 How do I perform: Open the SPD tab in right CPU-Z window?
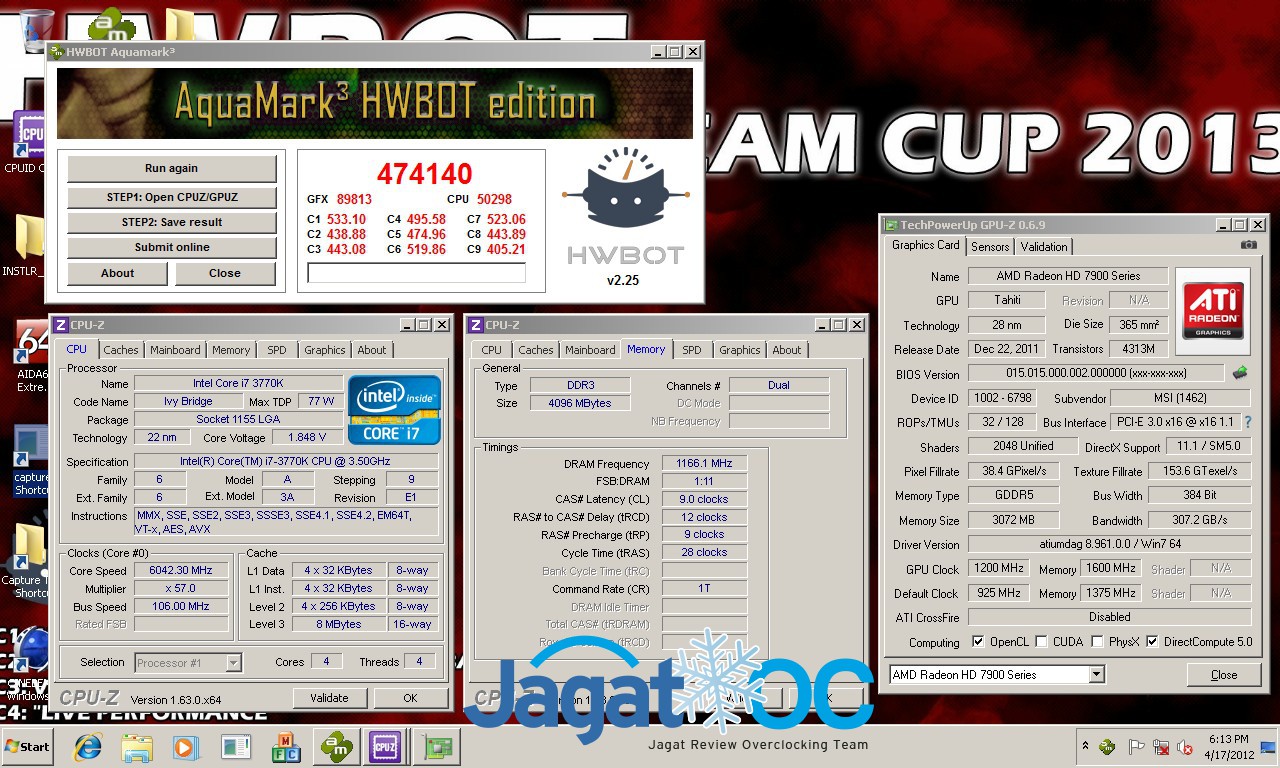point(692,350)
